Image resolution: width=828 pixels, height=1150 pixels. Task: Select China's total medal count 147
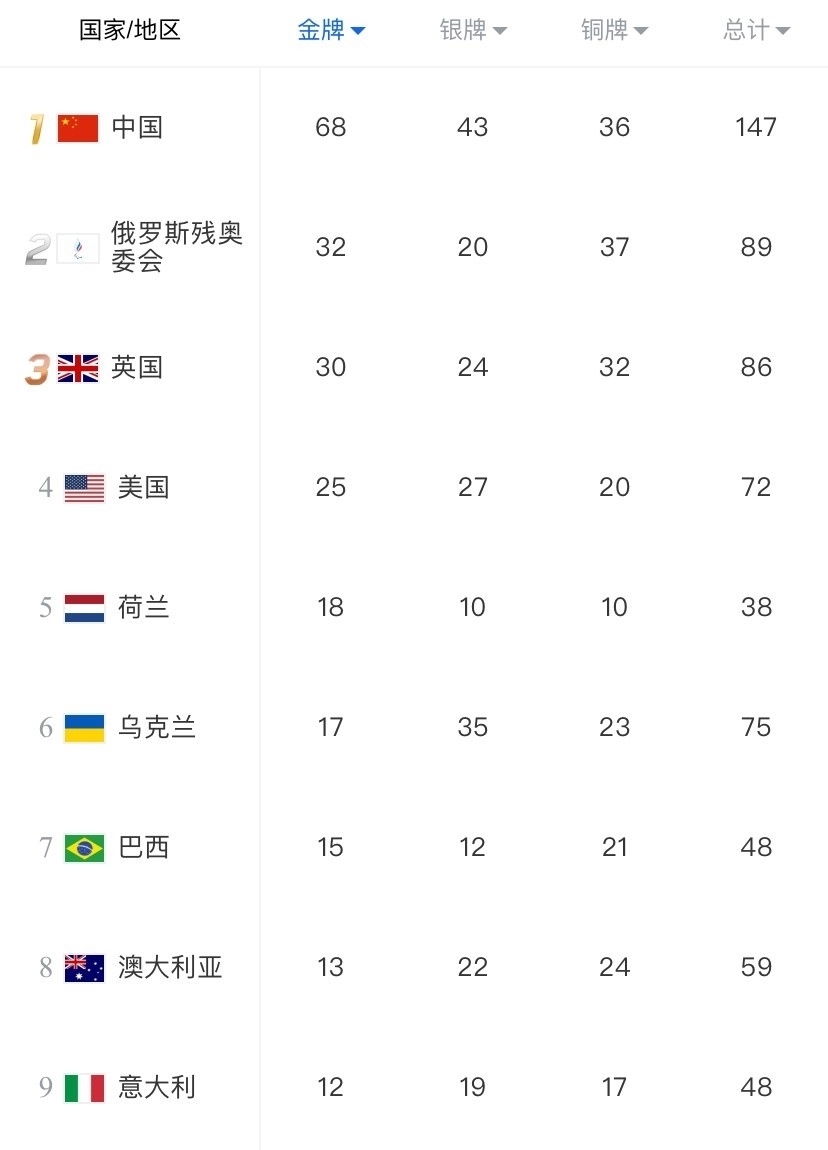coord(756,127)
